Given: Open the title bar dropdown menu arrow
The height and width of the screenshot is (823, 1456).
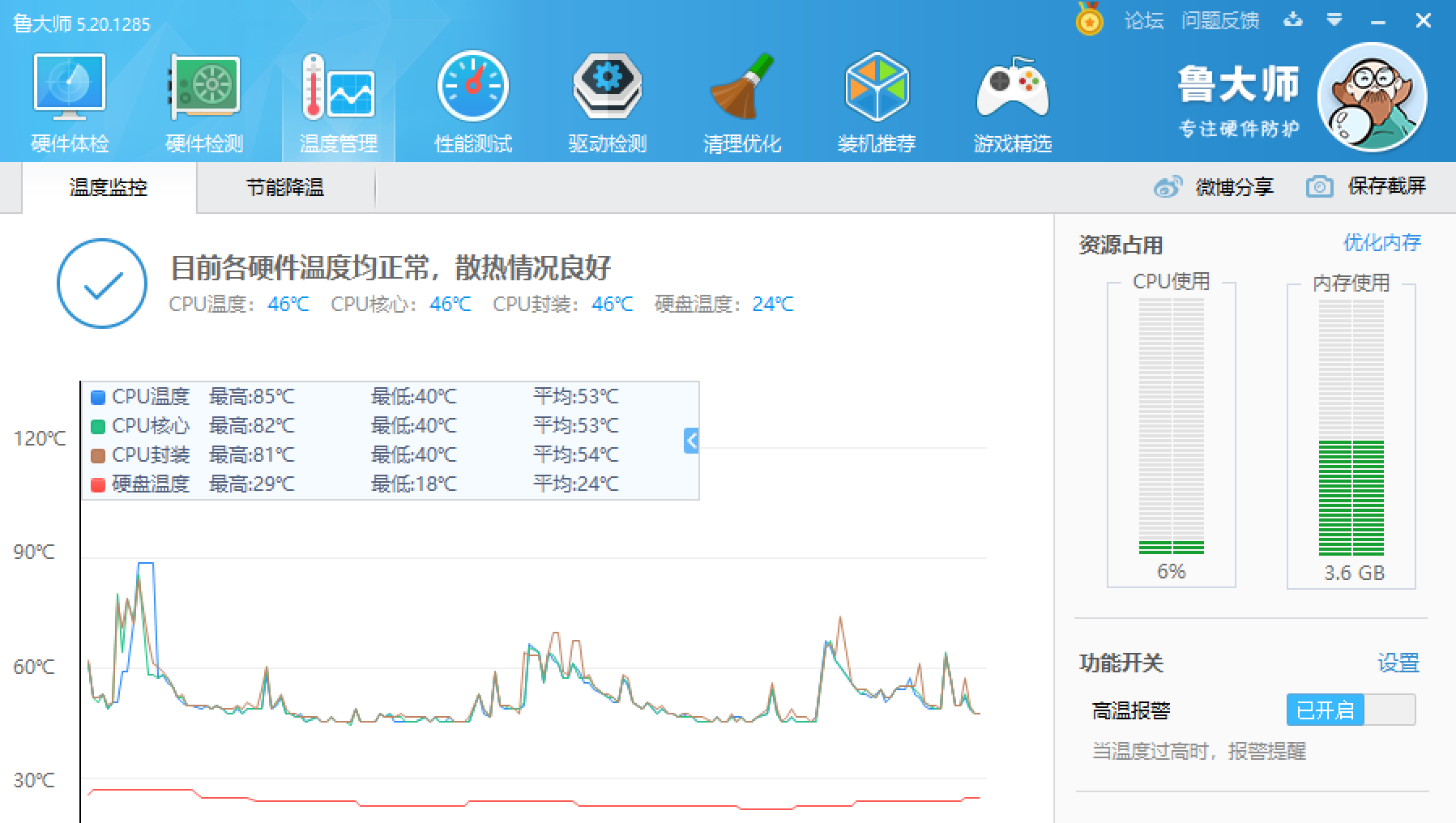Looking at the screenshot, I should [1334, 19].
